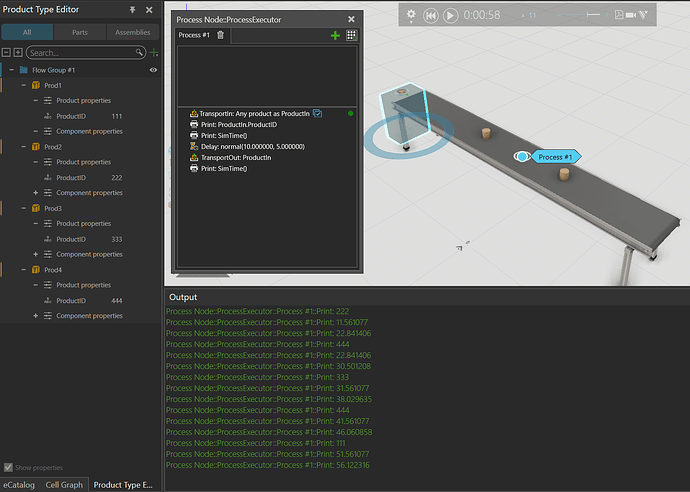690x492 pixels.
Task: Toggle the TransportIn statement checkbox icon
Action: tap(317, 114)
